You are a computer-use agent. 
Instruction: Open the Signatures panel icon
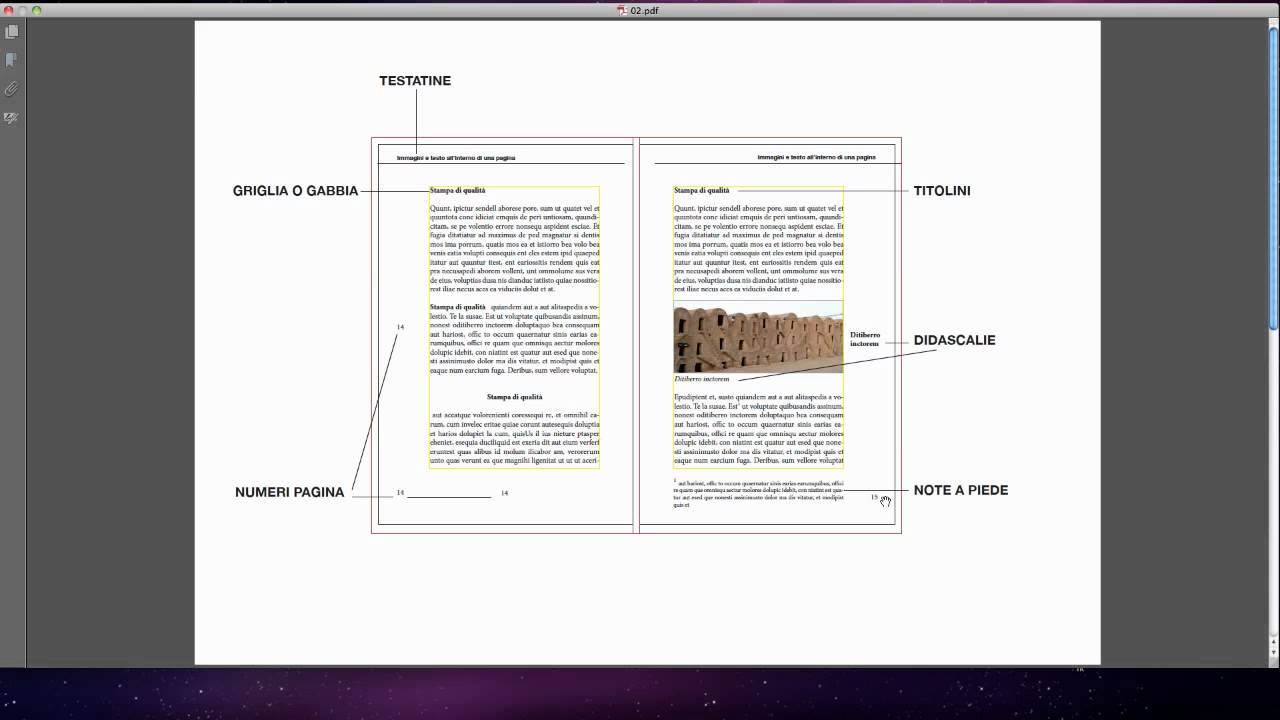pos(11,118)
